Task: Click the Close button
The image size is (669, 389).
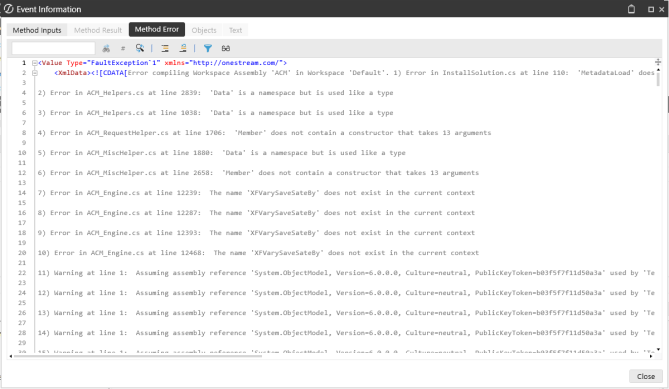Action: pyautogui.click(x=646, y=376)
